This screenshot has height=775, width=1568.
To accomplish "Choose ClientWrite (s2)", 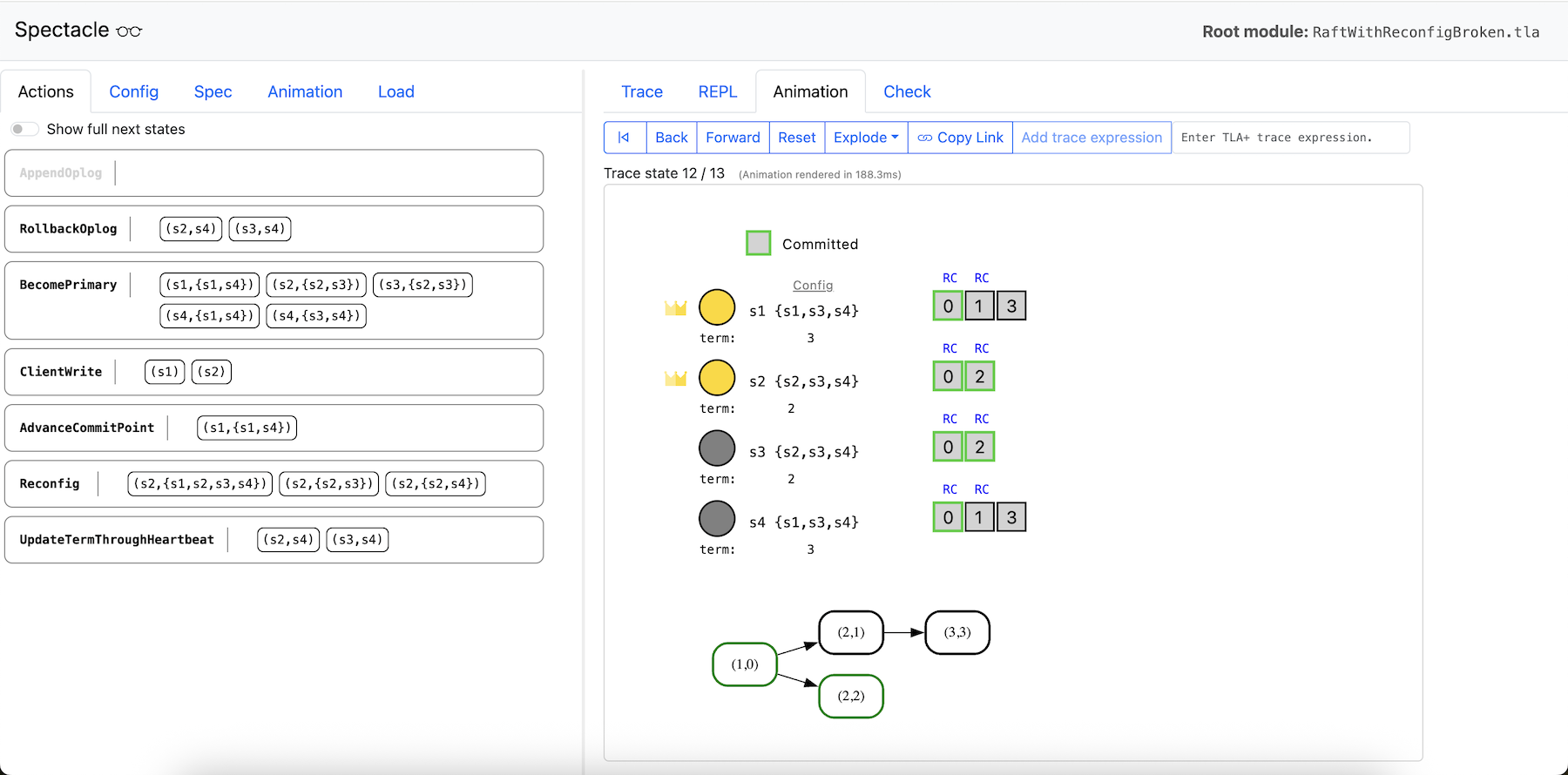I will 212,372.
